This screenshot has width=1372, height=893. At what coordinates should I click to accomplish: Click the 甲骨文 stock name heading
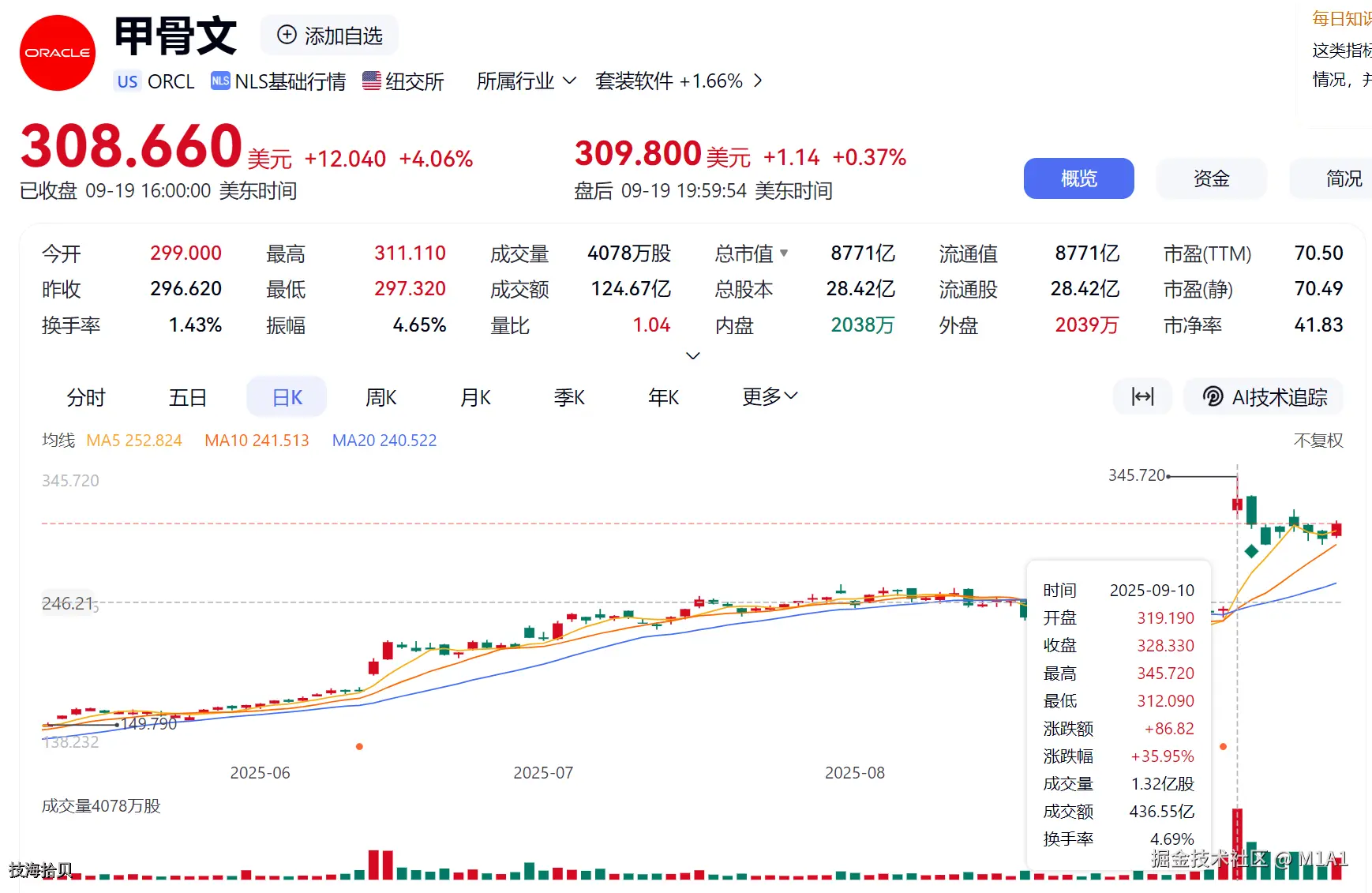click(x=176, y=36)
